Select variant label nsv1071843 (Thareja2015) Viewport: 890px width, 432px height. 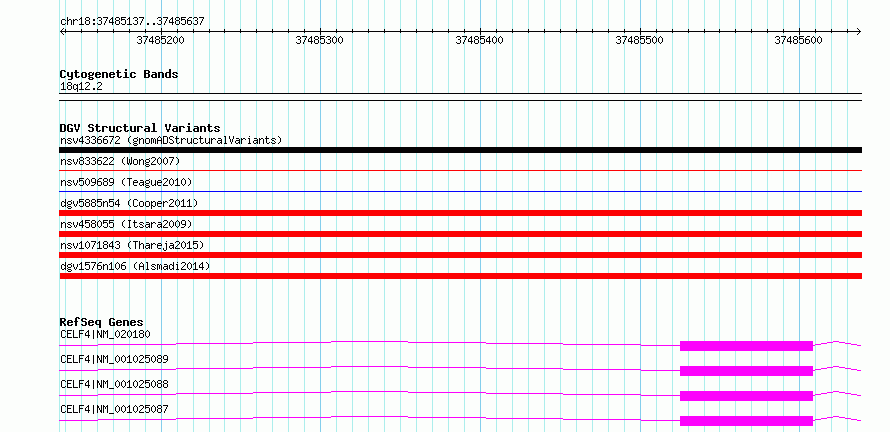(132, 245)
